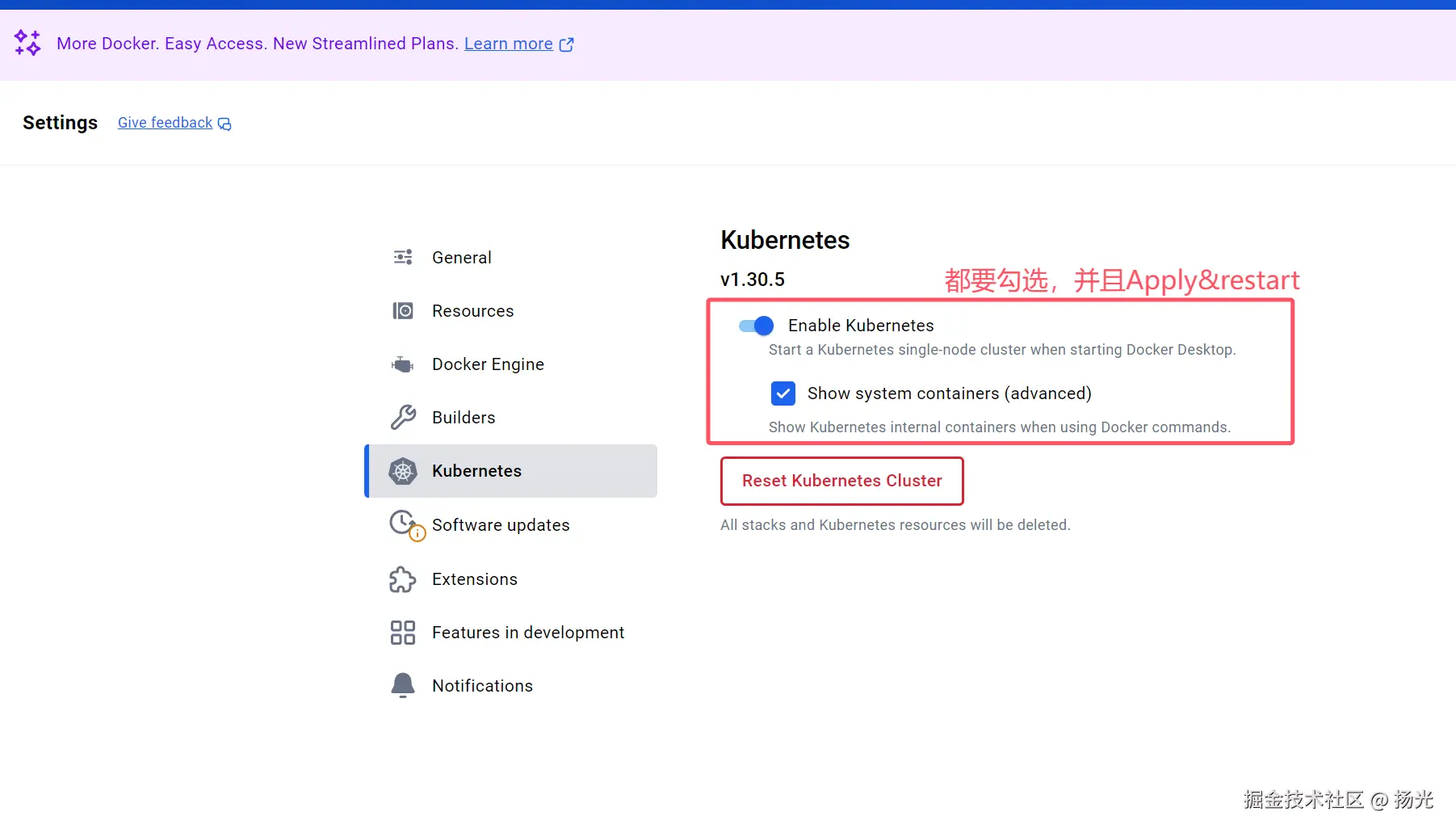1456x833 pixels.
Task: Click the 'All stacks and Kubernetes resources' warning
Action: (x=896, y=525)
